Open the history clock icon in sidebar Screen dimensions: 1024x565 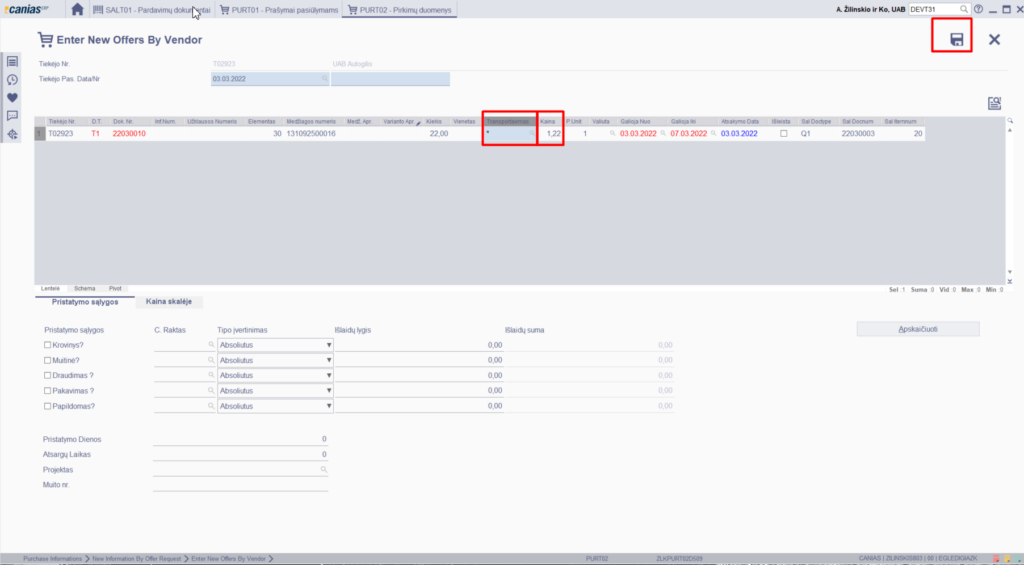pyautogui.click(x=12, y=80)
